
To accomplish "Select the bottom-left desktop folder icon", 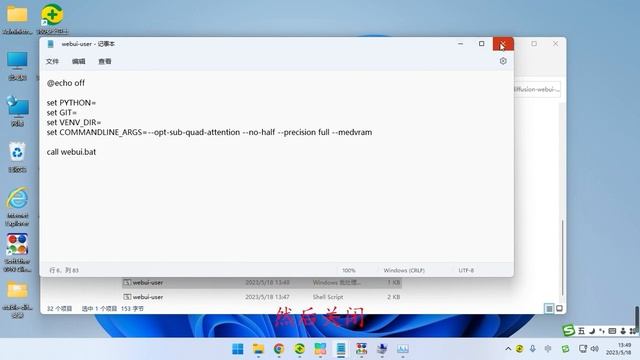I will click(17, 300).
